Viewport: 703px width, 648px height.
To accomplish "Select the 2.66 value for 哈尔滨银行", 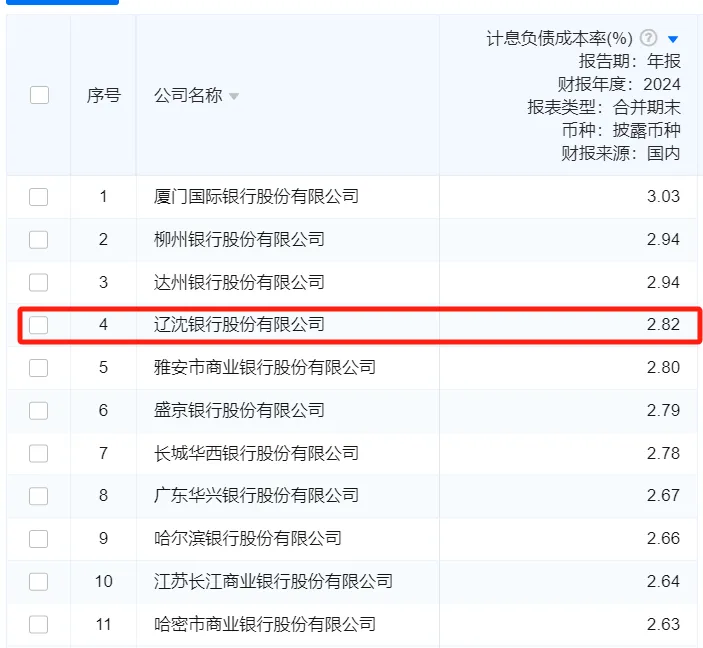I will (663, 538).
